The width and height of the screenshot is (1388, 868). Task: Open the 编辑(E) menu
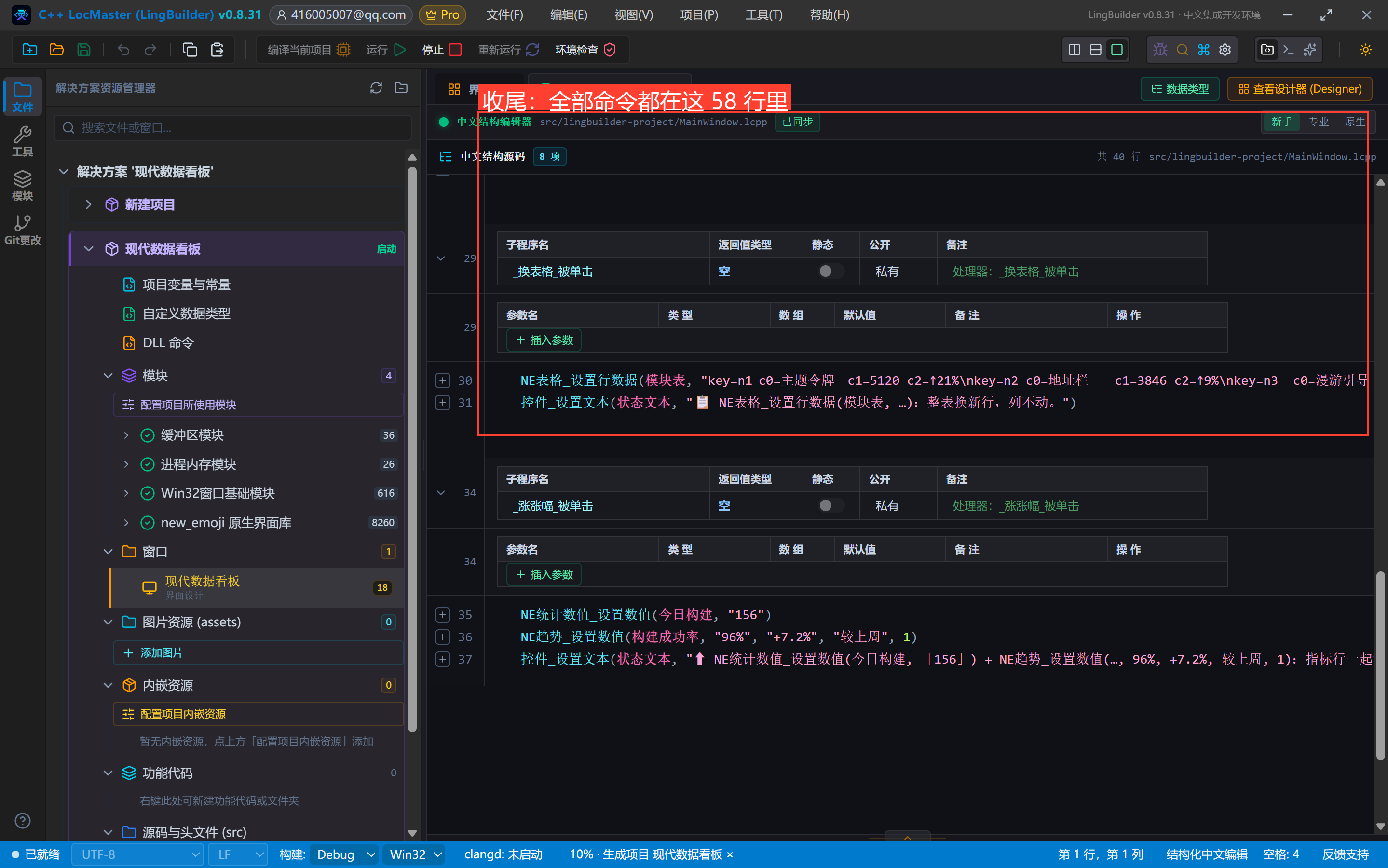coord(568,15)
